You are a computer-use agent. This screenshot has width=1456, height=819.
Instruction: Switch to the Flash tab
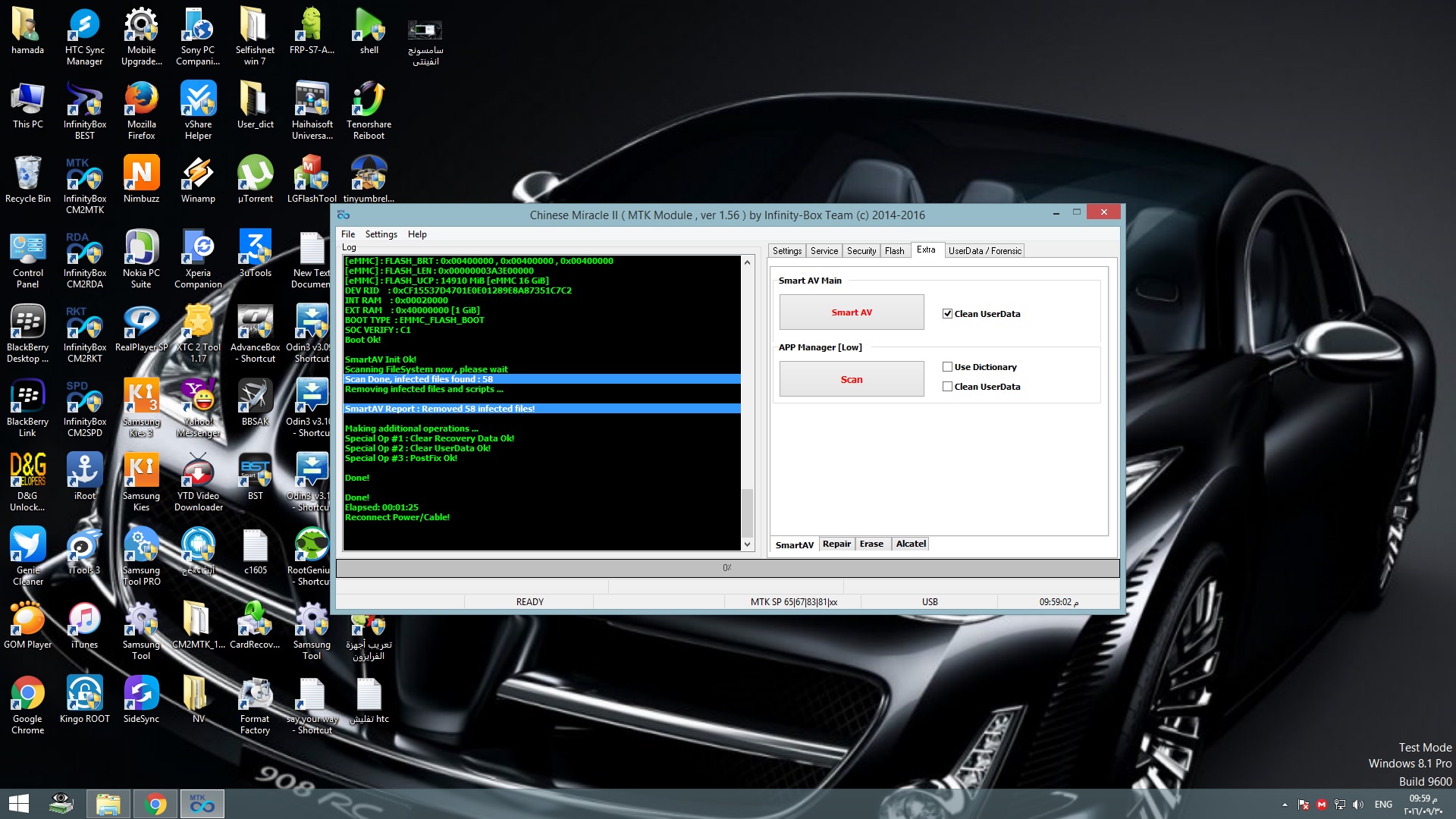coord(894,251)
